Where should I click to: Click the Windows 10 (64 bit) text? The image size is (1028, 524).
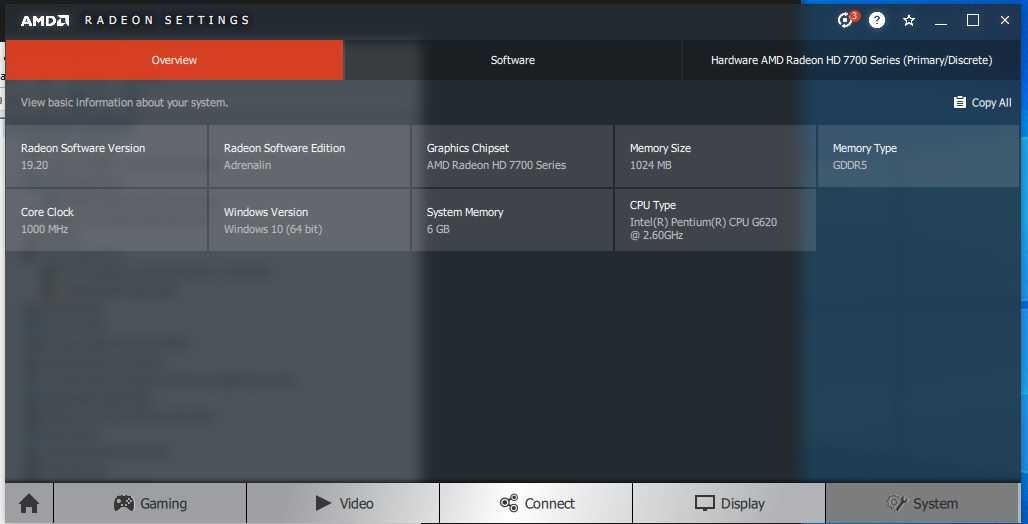(273, 230)
